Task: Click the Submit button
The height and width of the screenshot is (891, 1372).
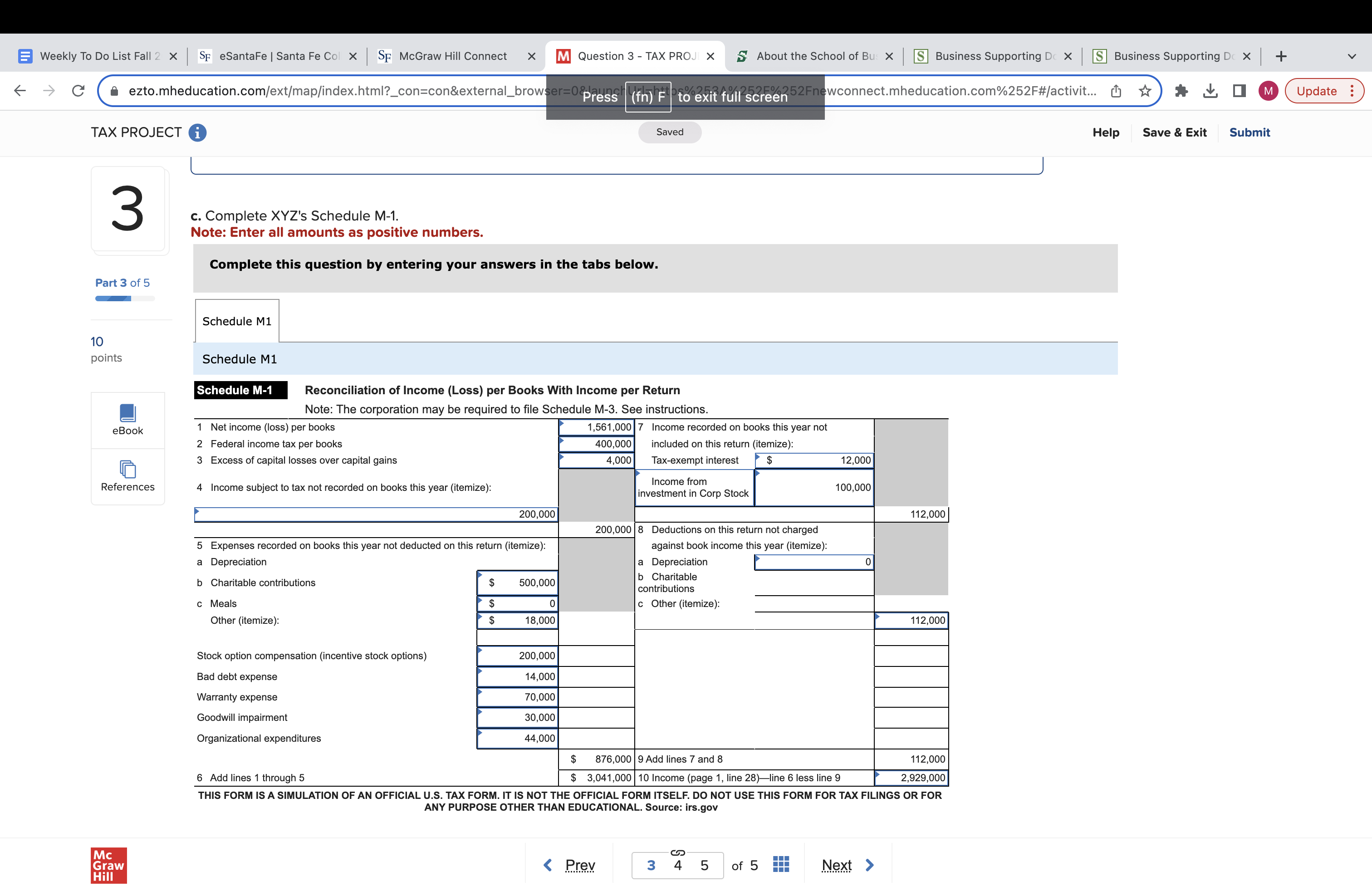Action: click(1249, 132)
